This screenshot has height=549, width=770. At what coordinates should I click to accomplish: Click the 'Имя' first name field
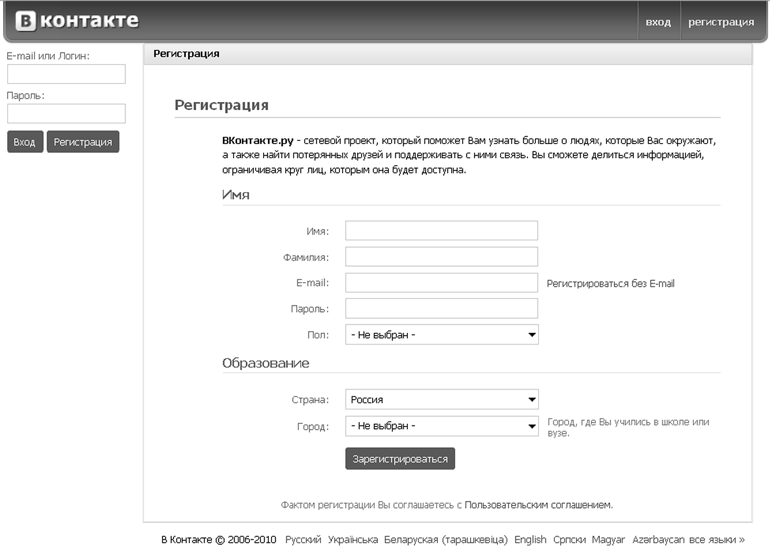(441, 231)
